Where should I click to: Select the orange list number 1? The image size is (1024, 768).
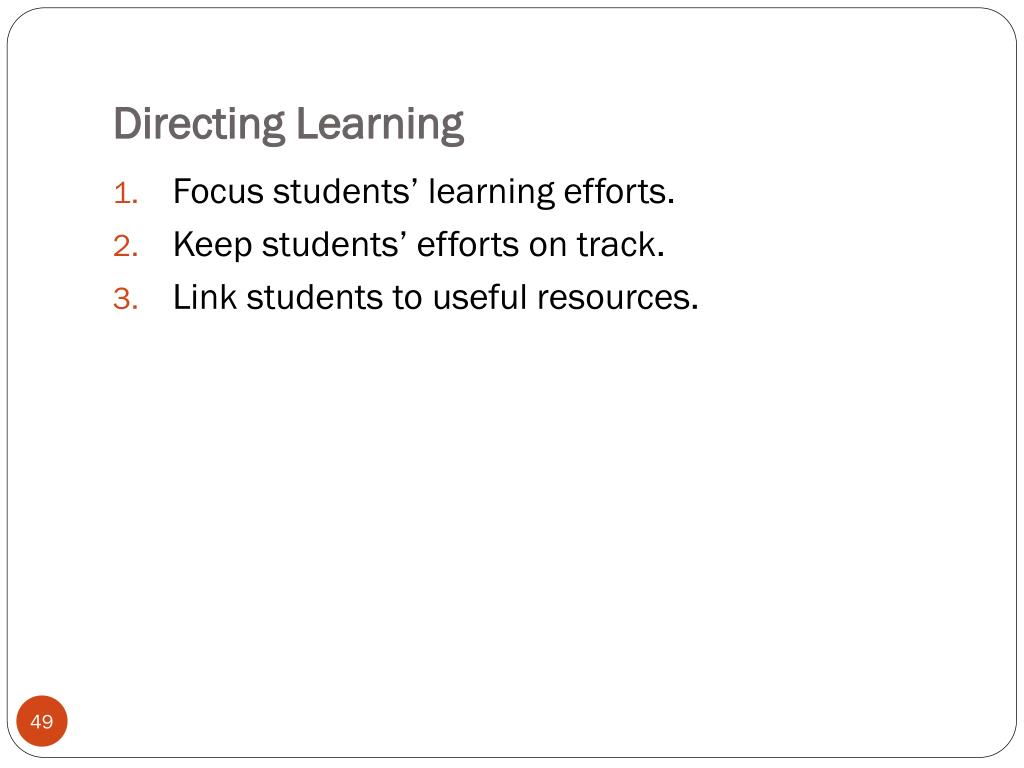coord(125,194)
